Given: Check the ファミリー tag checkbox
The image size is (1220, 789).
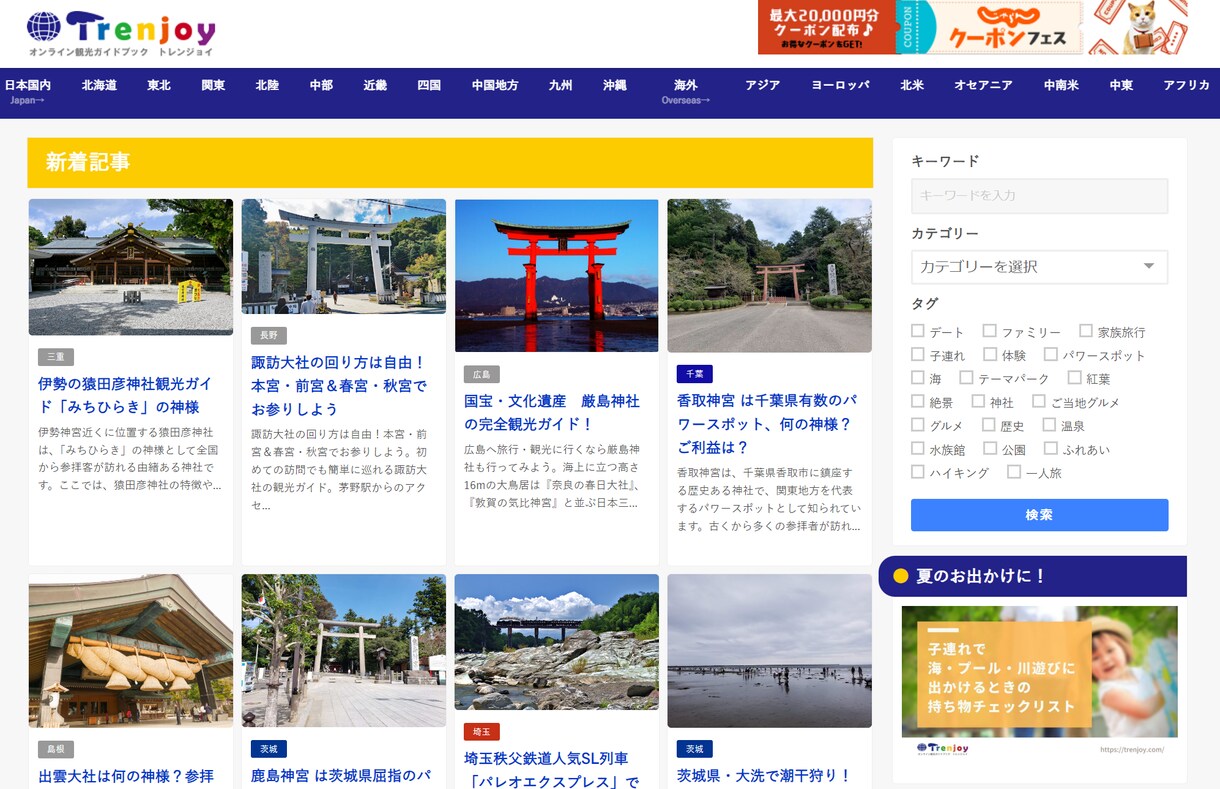Looking at the screenshot, I should [x=990, y=331].
